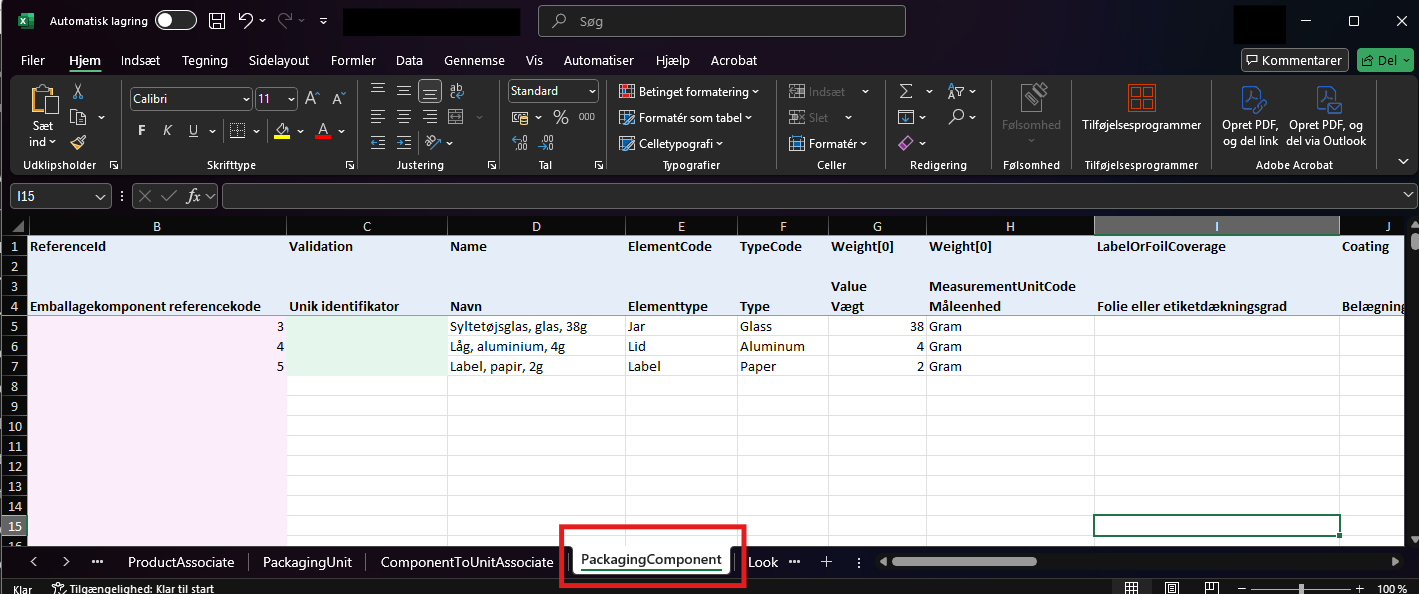Click the Kommentarer button

pos(1295,60)
